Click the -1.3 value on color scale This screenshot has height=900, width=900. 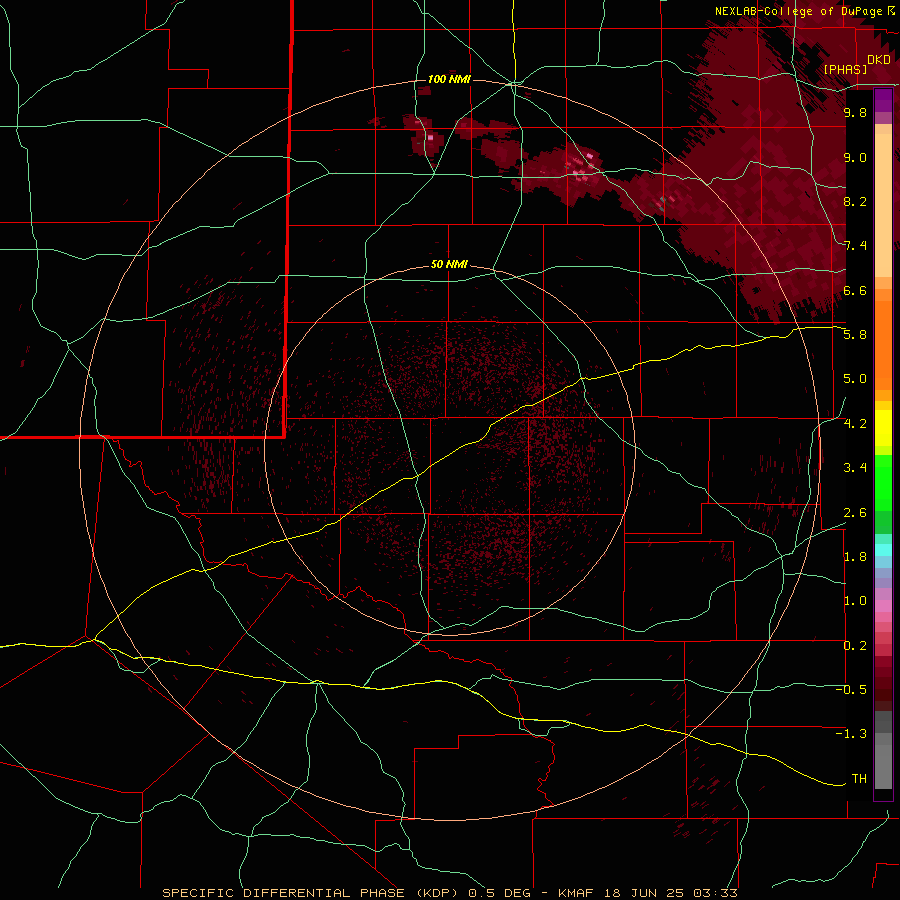pyautogui.click(x=851, y=734)
